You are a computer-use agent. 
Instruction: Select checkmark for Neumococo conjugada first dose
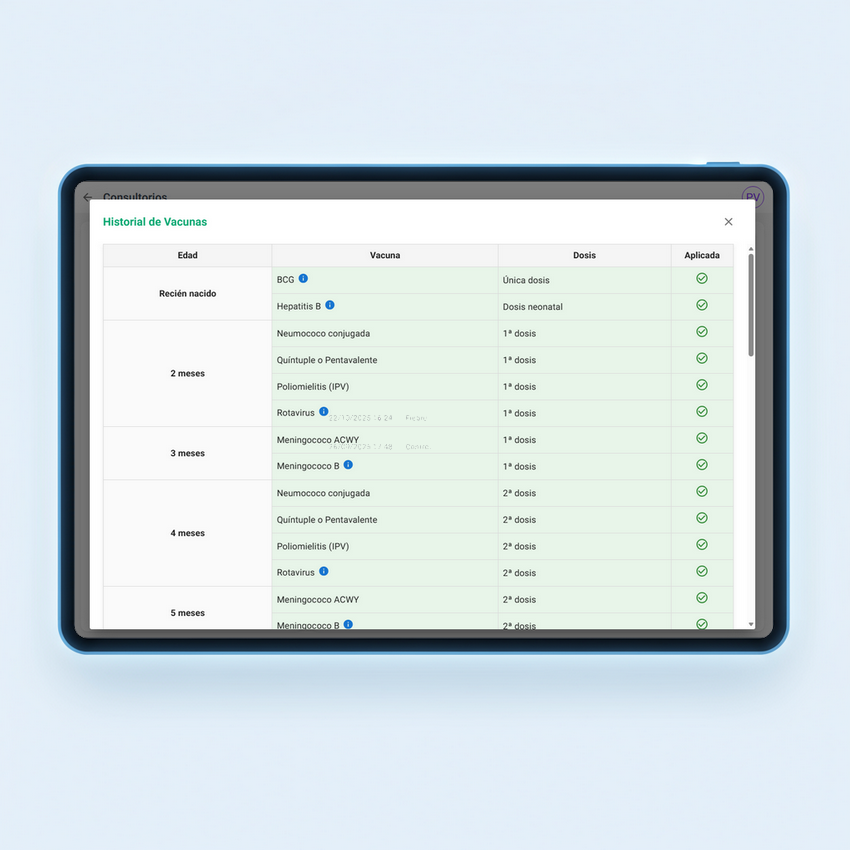[701, 333]
